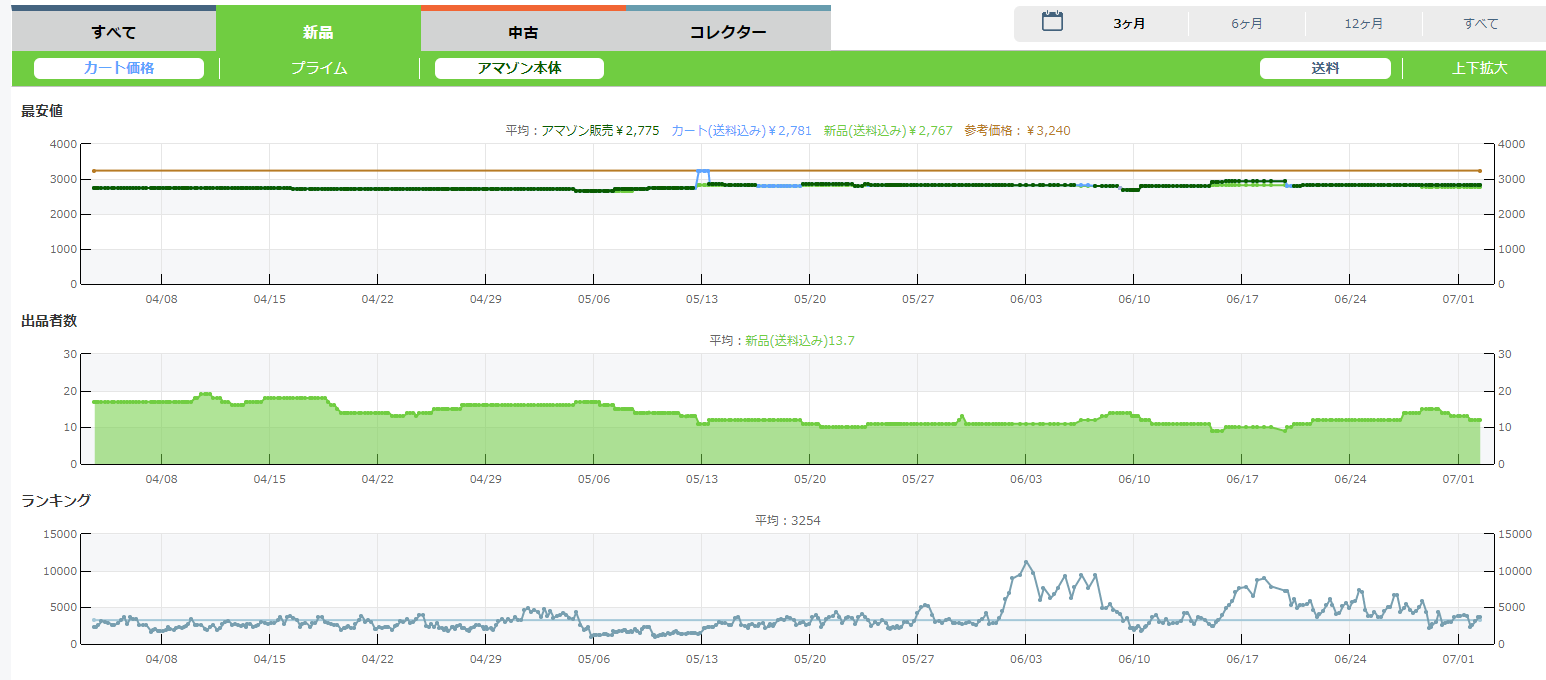Select the 6ヶ月 time range
The image size is (1546, 680).
coord(1246,23)
